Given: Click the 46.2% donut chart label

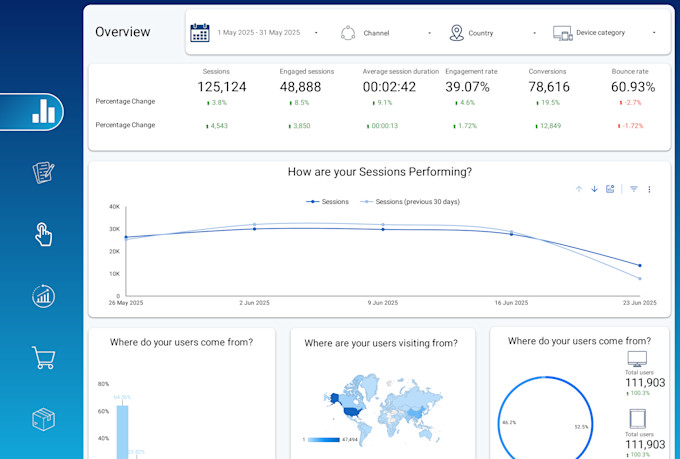Looking at the screenshot, I should click(509, 422).
